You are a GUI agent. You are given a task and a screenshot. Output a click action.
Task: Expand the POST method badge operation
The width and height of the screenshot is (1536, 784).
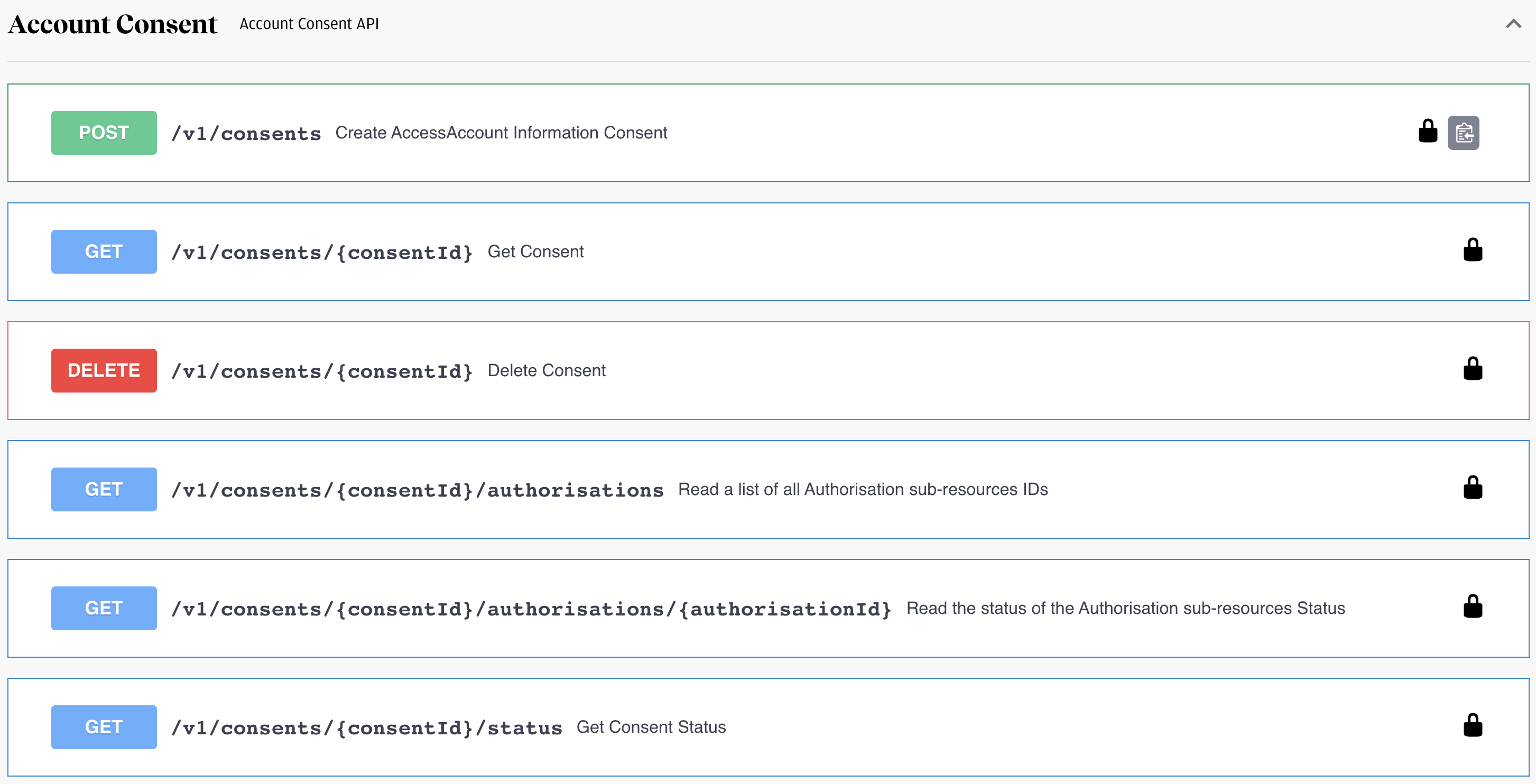click(x=104, y=133)
